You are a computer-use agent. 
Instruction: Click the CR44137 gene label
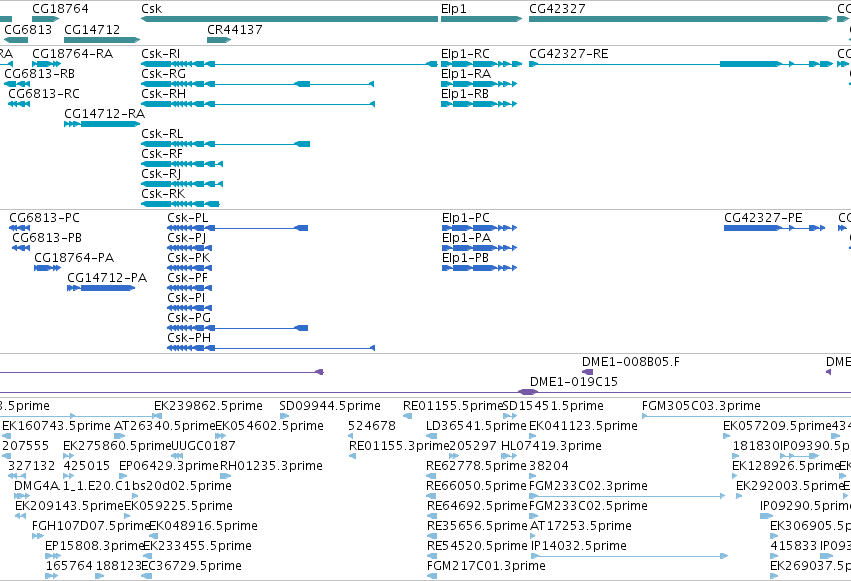point(234,29)
